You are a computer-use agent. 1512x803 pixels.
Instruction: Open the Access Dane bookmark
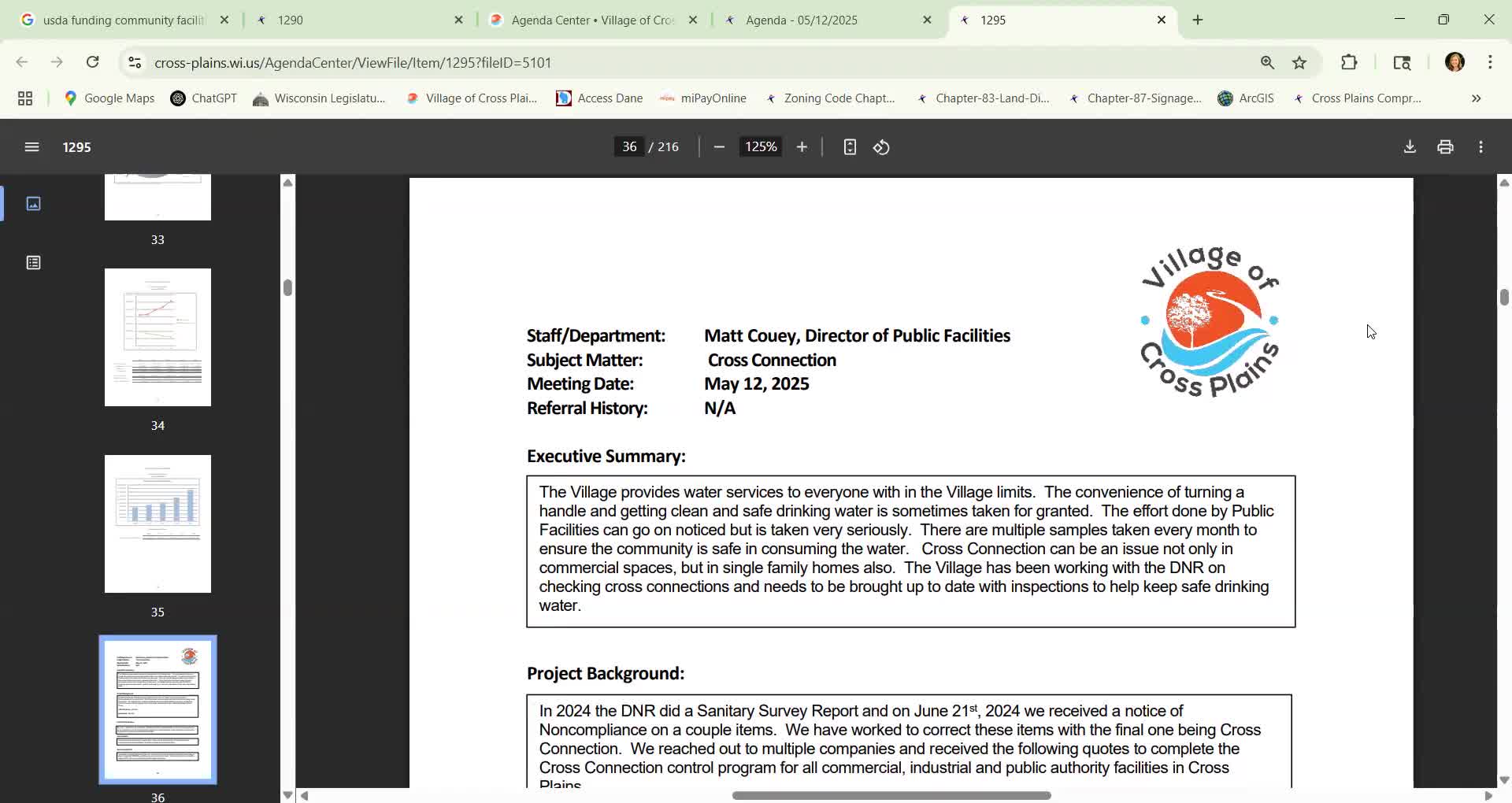pos(599,98)
